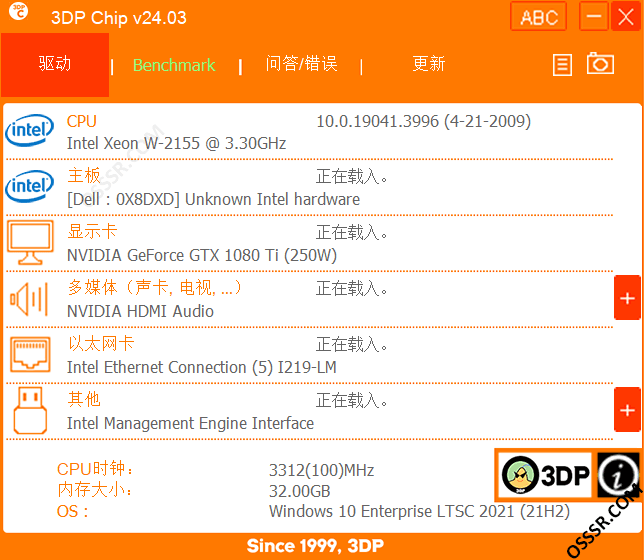Open the ABC language selector
This screenshot has width=644, height=560.
coord(538,17)
